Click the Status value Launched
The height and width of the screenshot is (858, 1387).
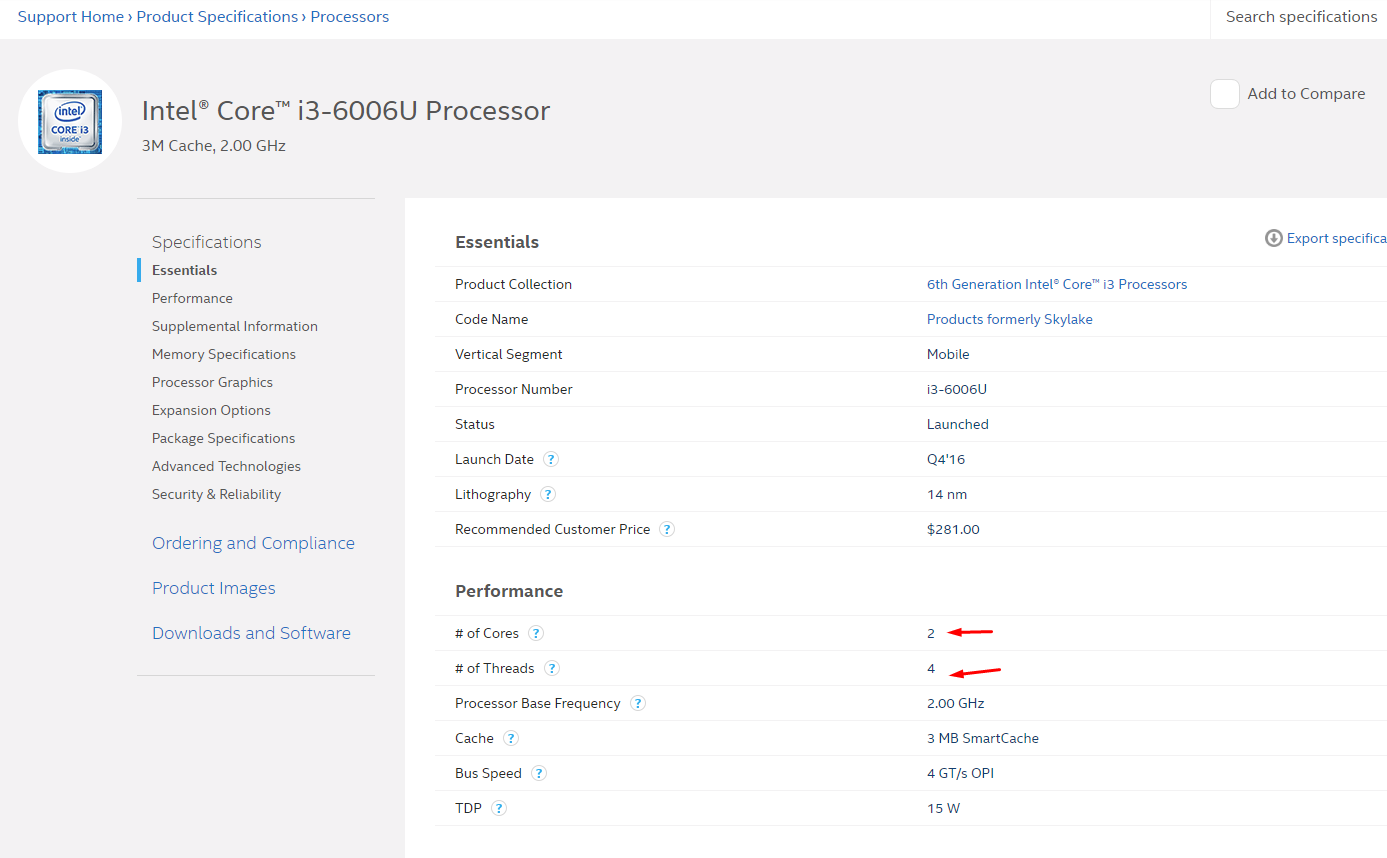pos(958,424)
